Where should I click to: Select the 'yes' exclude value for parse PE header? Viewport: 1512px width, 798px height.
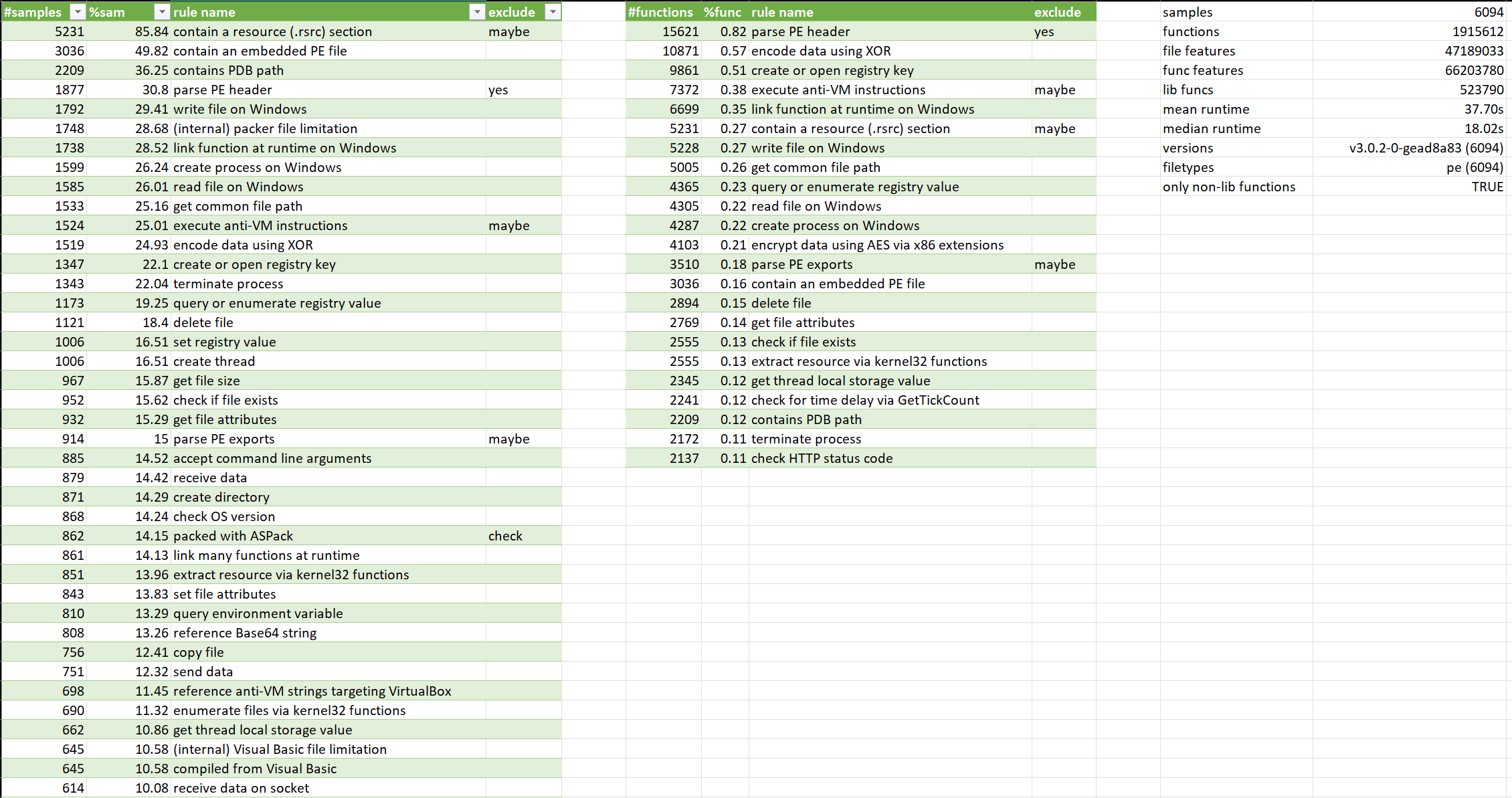pos(499,89)
